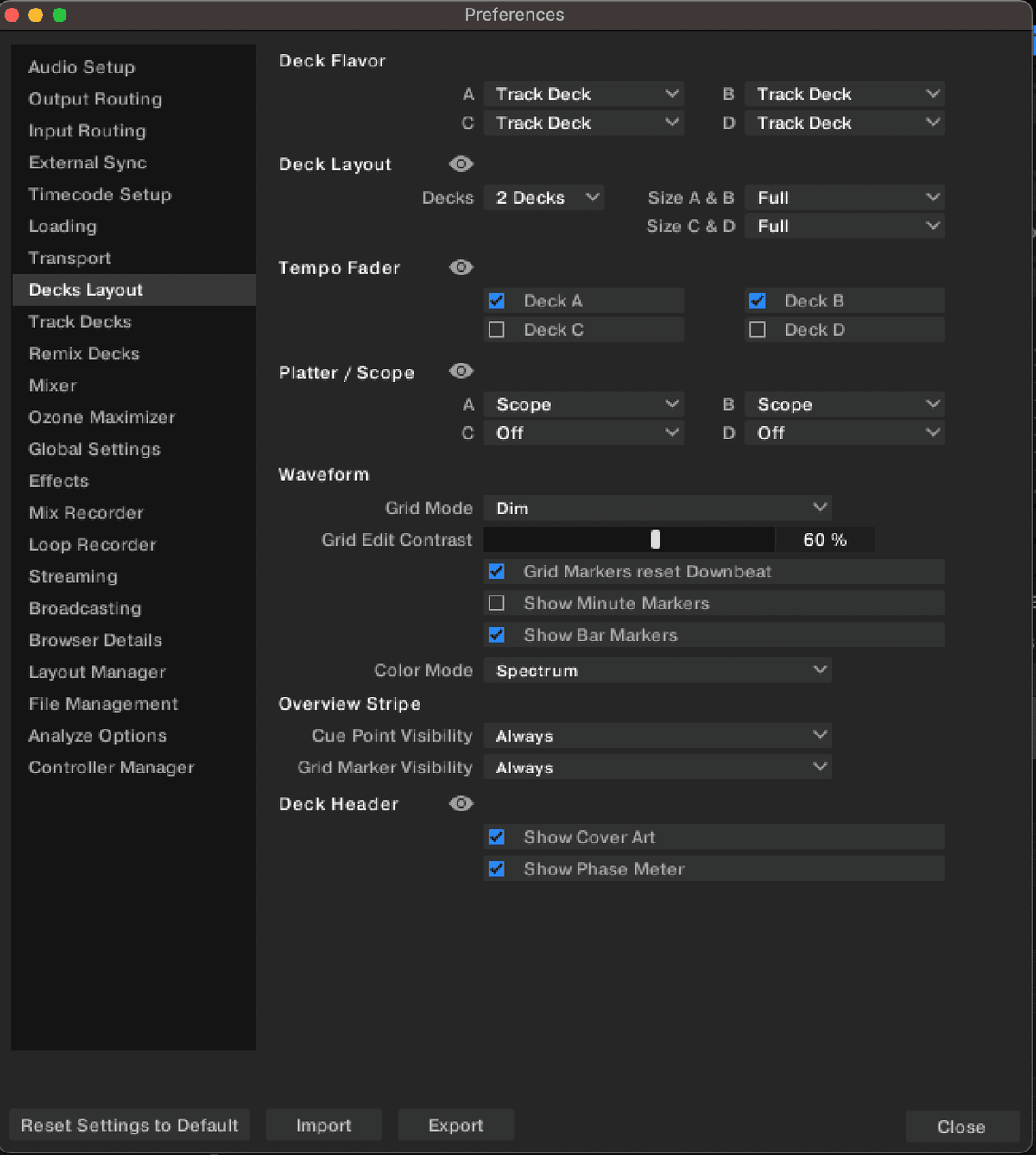Go to Controller Manager settings
The height and width of the screenshot is (1155, 1036).
(111, 767)
